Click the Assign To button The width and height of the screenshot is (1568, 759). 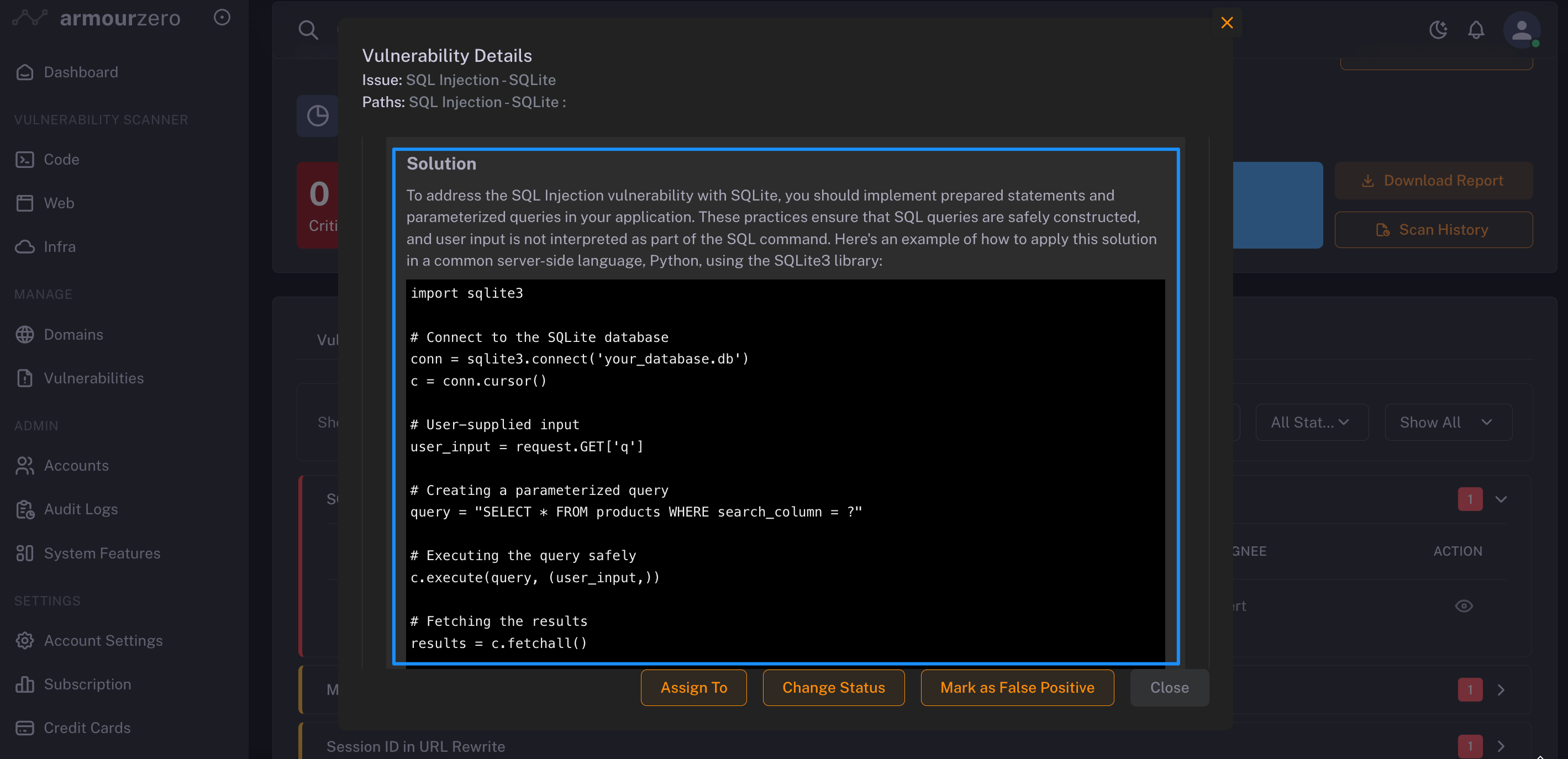tap(693, 687)
